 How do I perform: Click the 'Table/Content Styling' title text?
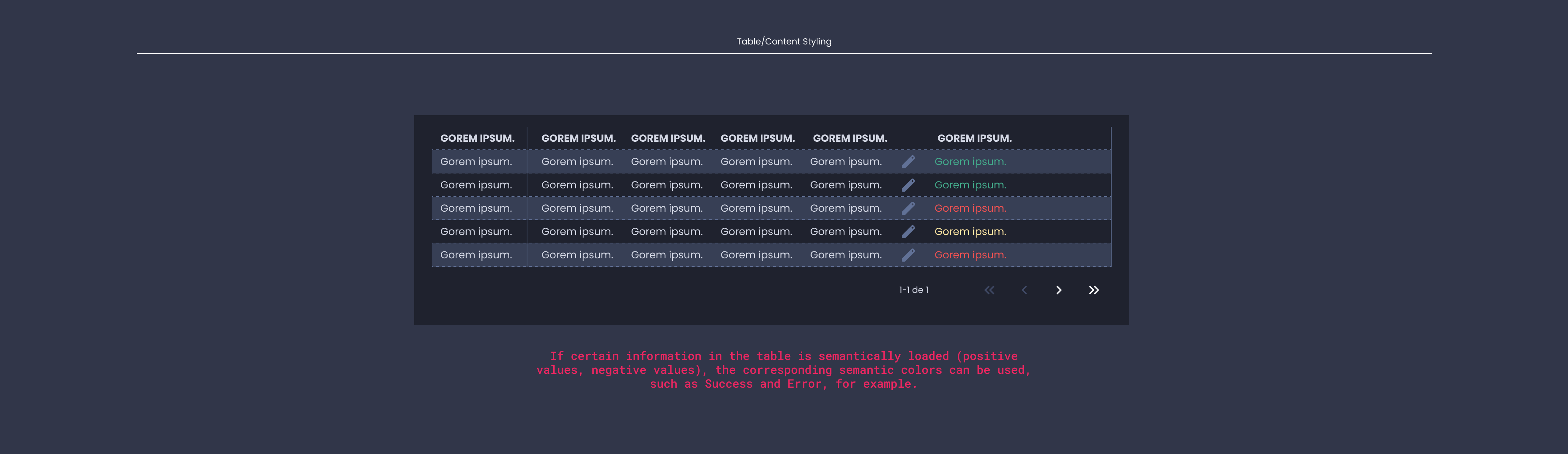click(784, 42)
